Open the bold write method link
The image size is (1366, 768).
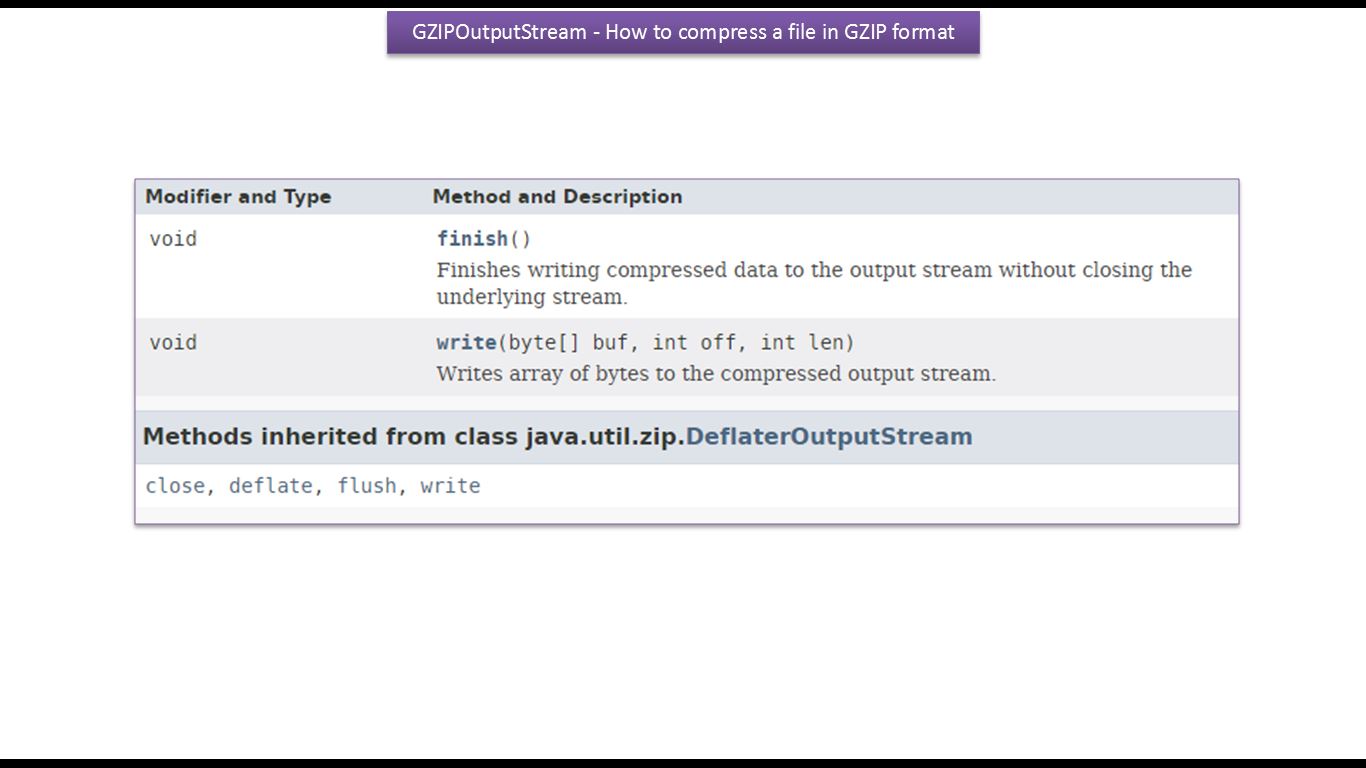tap(466, 343)
